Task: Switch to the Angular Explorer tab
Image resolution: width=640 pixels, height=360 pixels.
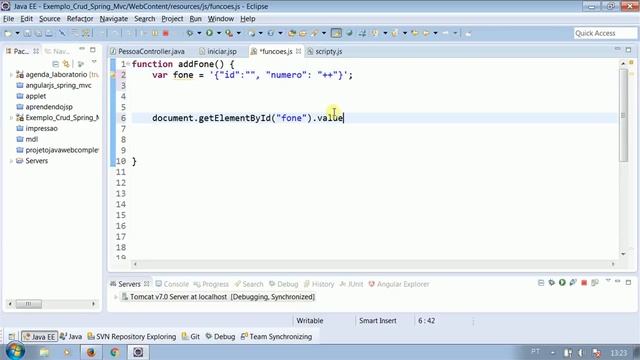Action: (x=398, y=284)
